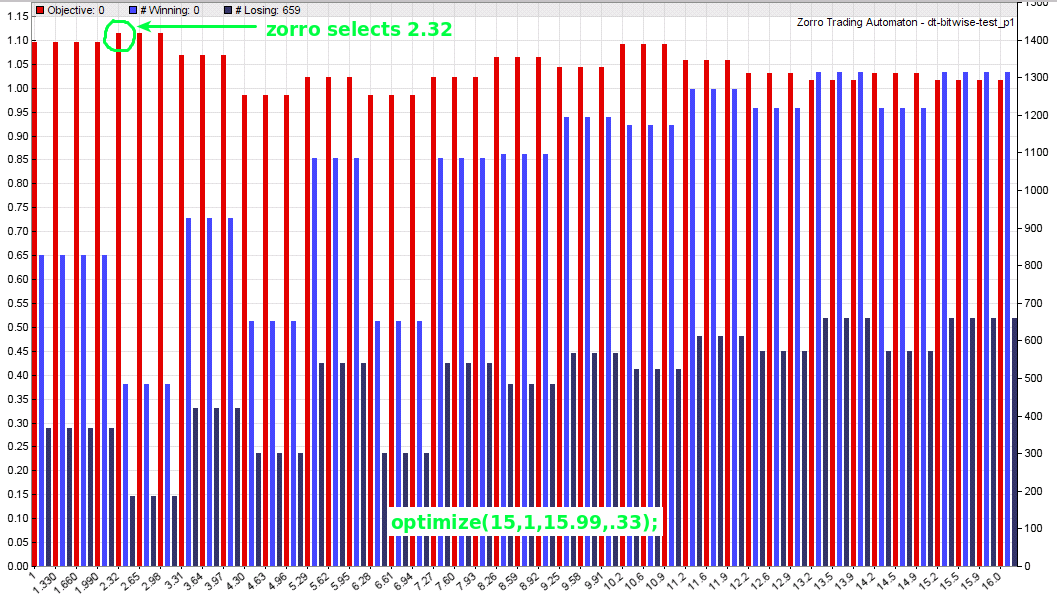
Task: Click the 'zorro selects 2.32' annotation text
Action: pyautogui.click(x=359, y=30)
